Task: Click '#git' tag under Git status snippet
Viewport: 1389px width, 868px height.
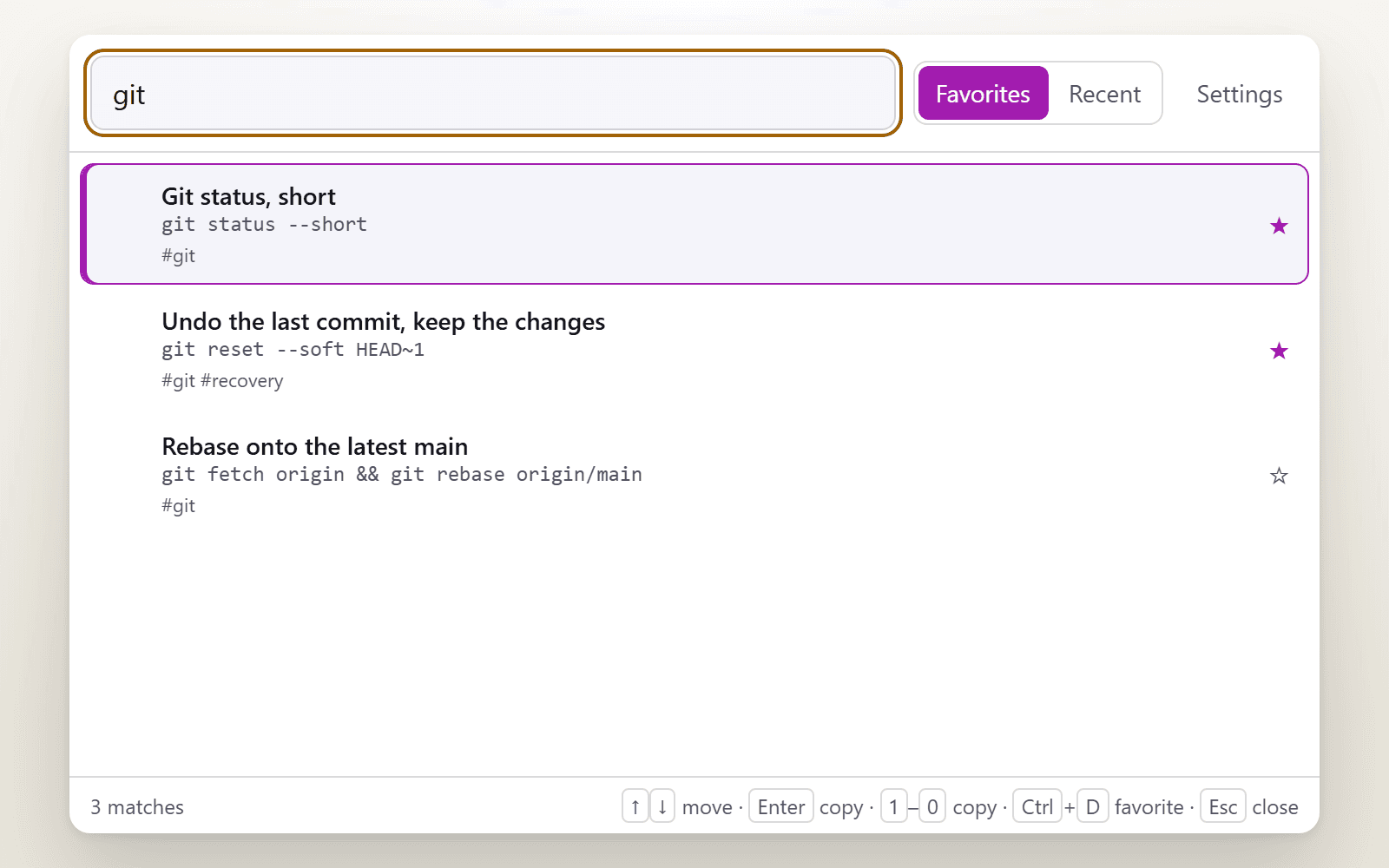Action: [x=178, y=256]
